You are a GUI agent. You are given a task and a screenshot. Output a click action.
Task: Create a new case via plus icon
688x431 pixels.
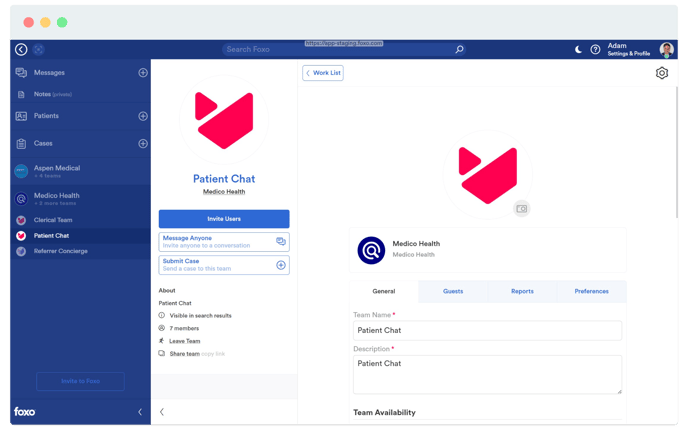(143, 143)
